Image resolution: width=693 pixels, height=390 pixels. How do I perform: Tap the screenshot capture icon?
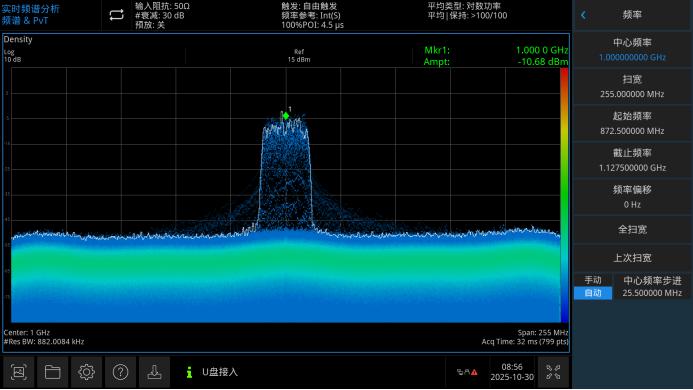(x=19, y=372)
